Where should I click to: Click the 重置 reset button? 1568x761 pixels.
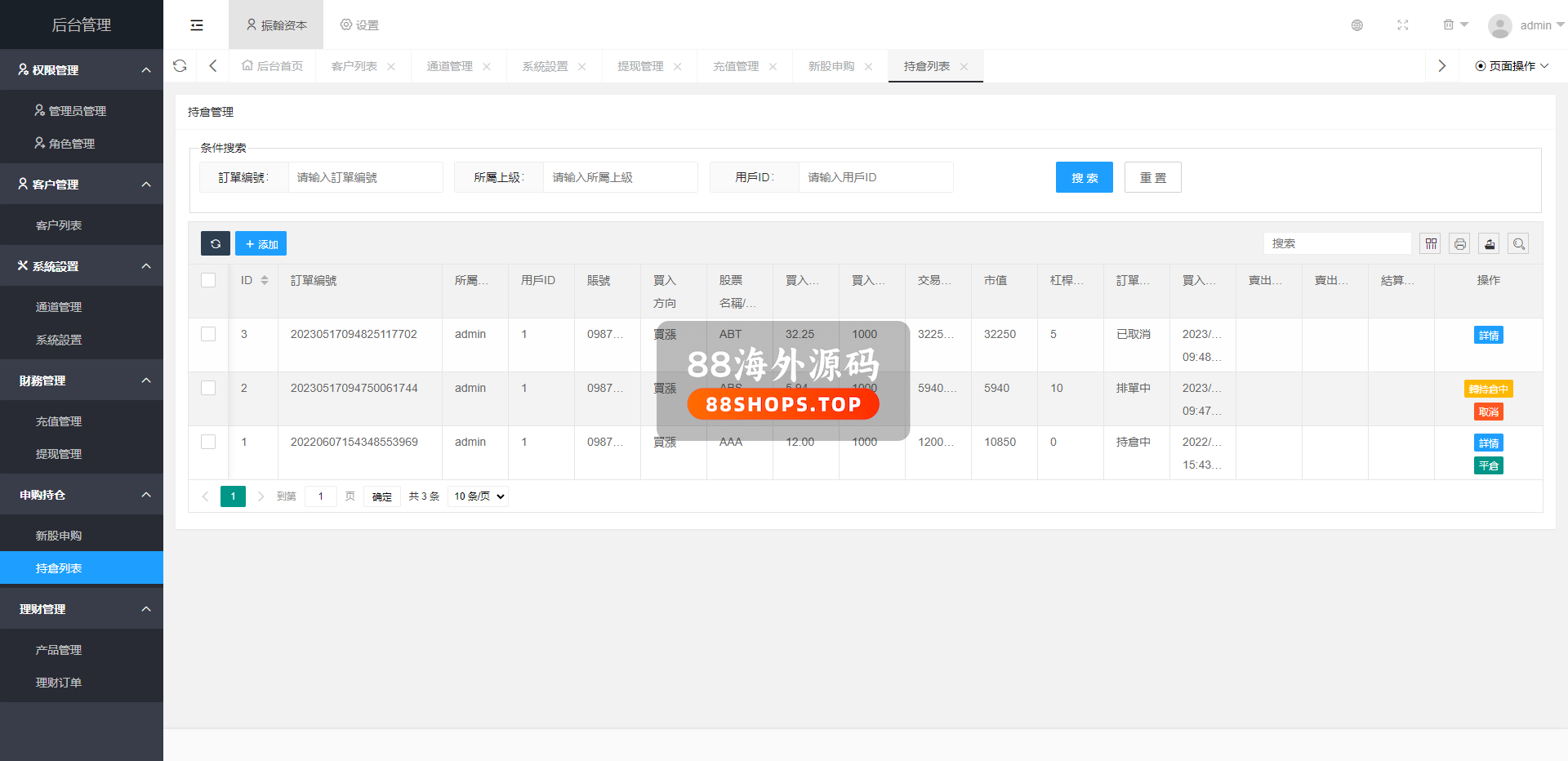(x=1152, y=177)
